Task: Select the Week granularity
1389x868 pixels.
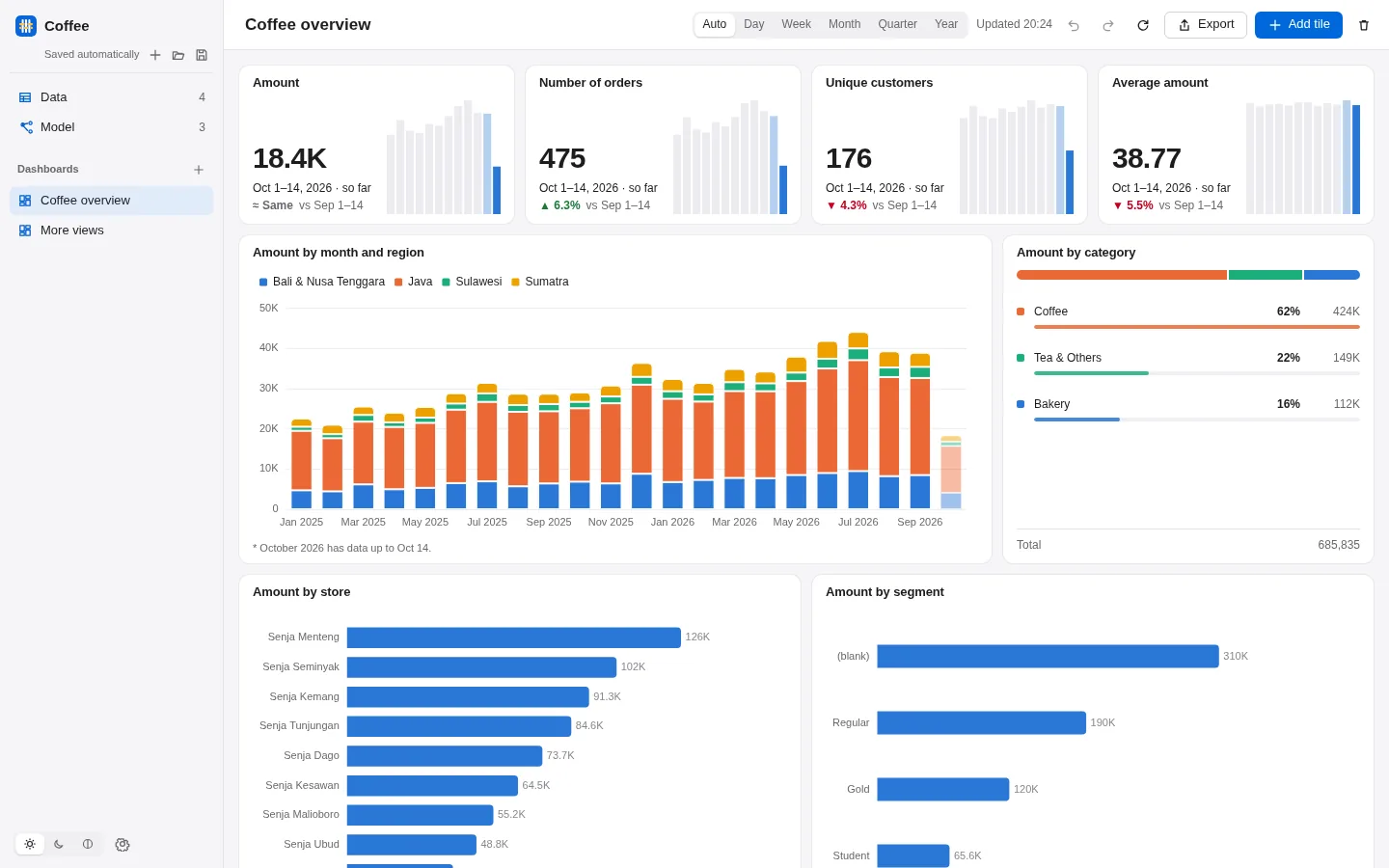Action: point(797,25)
